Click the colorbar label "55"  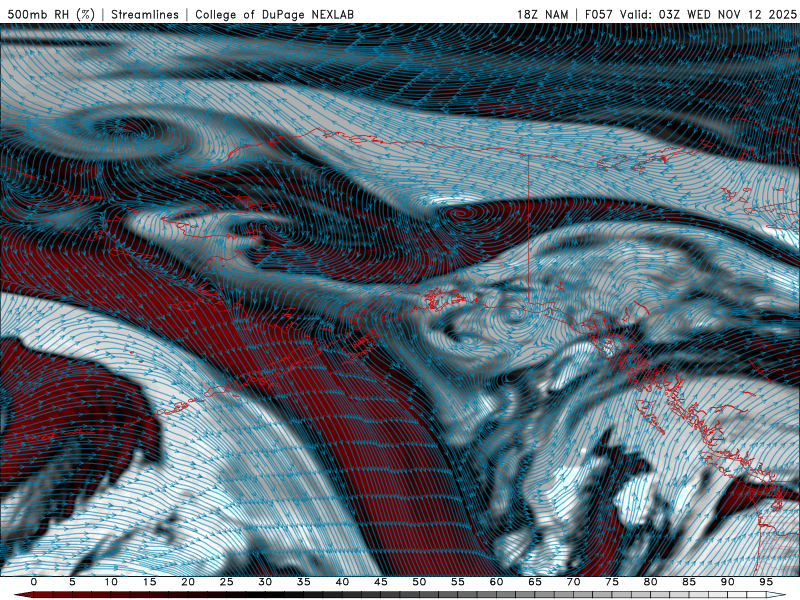[x=458, y=582]
